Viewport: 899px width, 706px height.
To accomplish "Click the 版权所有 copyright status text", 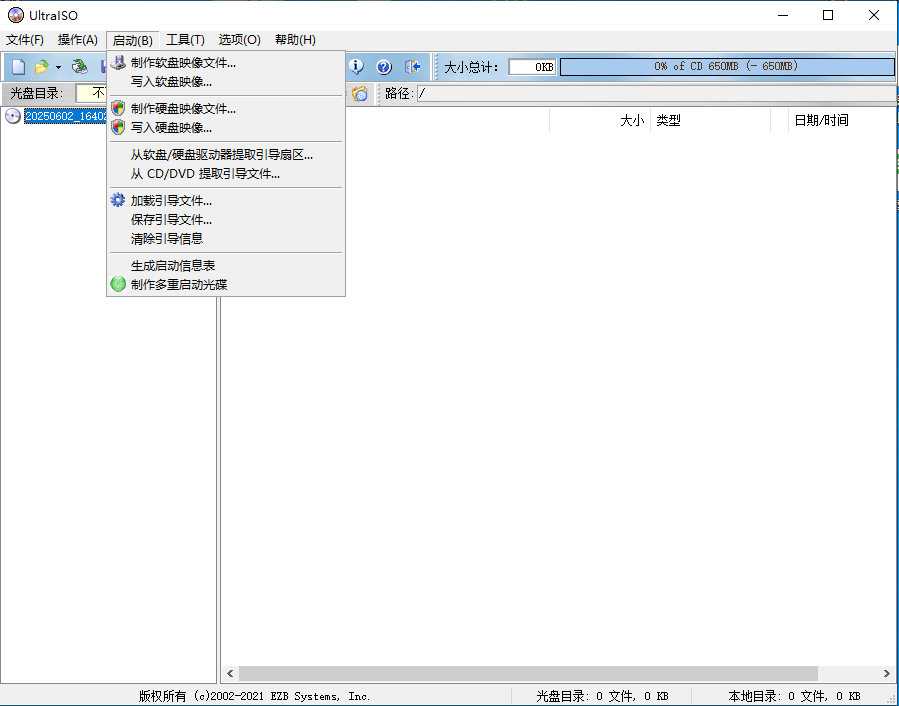I will (x=254, y=696).
